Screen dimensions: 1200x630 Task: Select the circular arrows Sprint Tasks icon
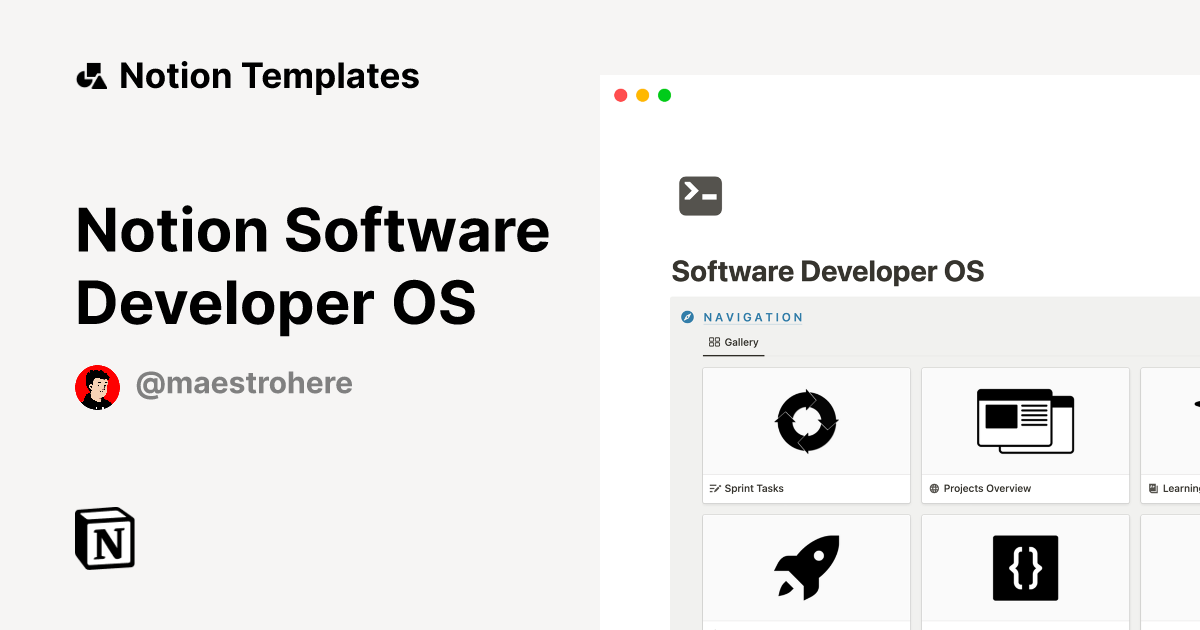(806, 421)
